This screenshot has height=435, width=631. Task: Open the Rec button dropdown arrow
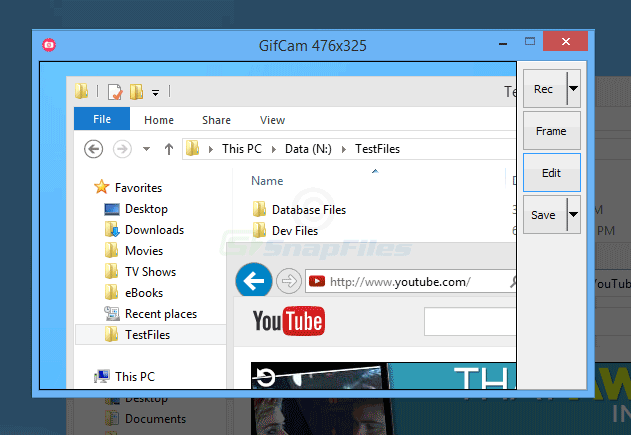[x=573, y=89]
